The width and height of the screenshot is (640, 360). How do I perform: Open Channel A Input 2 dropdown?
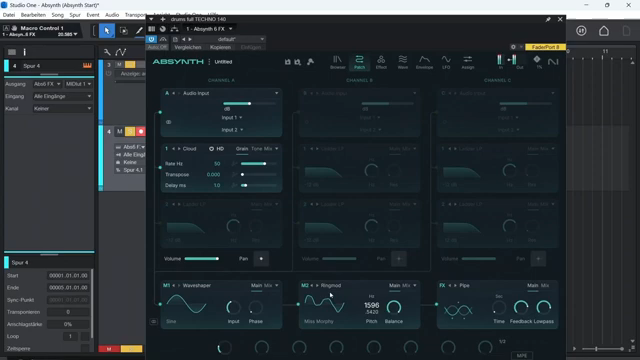(232, 130)
